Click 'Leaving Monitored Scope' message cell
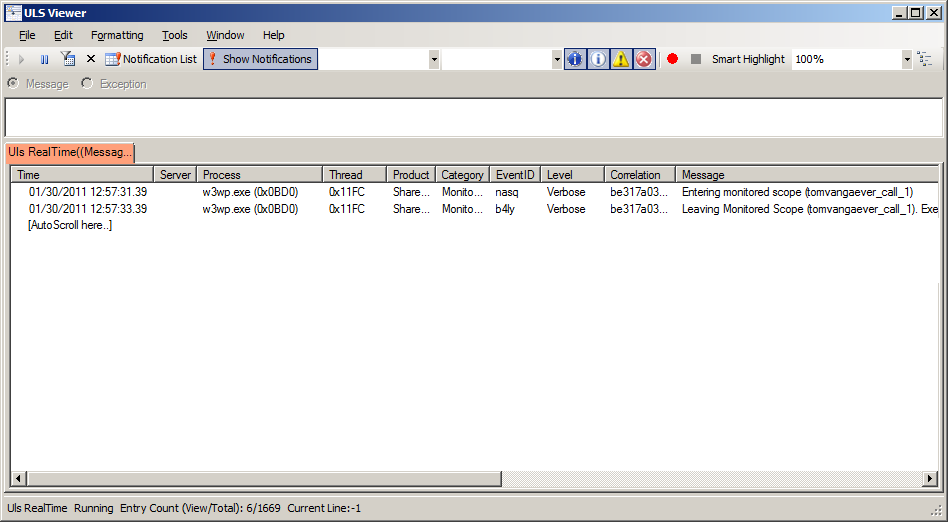The image size is (948, 522). 810,209
